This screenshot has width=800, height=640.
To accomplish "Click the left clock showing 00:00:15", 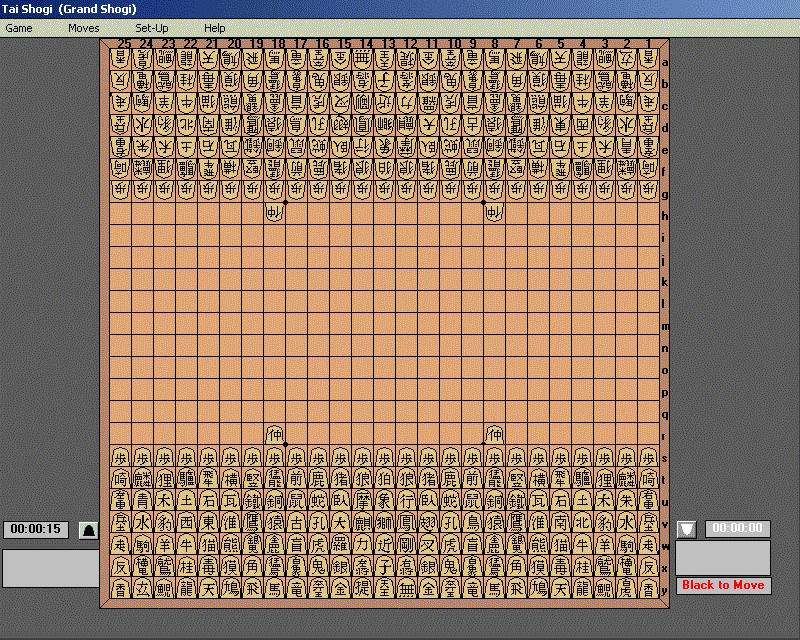I will [x=36, y=530].
